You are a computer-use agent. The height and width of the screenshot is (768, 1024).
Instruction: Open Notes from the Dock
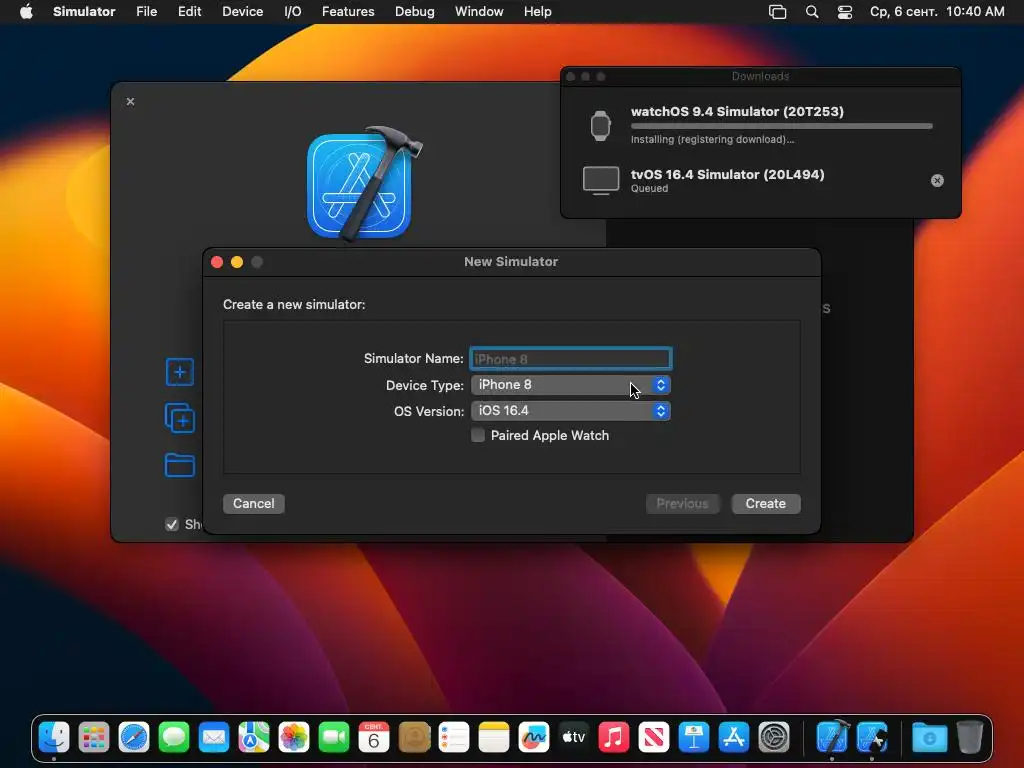coord(494,738)
